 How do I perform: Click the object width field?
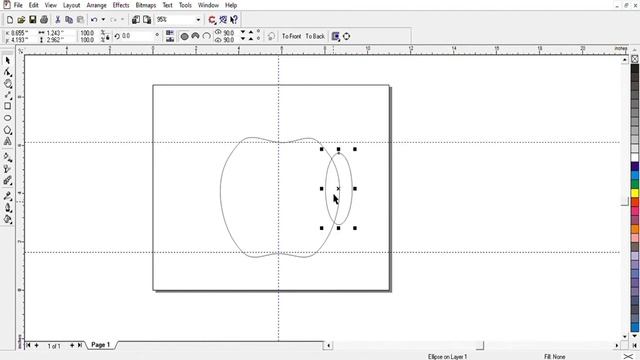[58, 33]
